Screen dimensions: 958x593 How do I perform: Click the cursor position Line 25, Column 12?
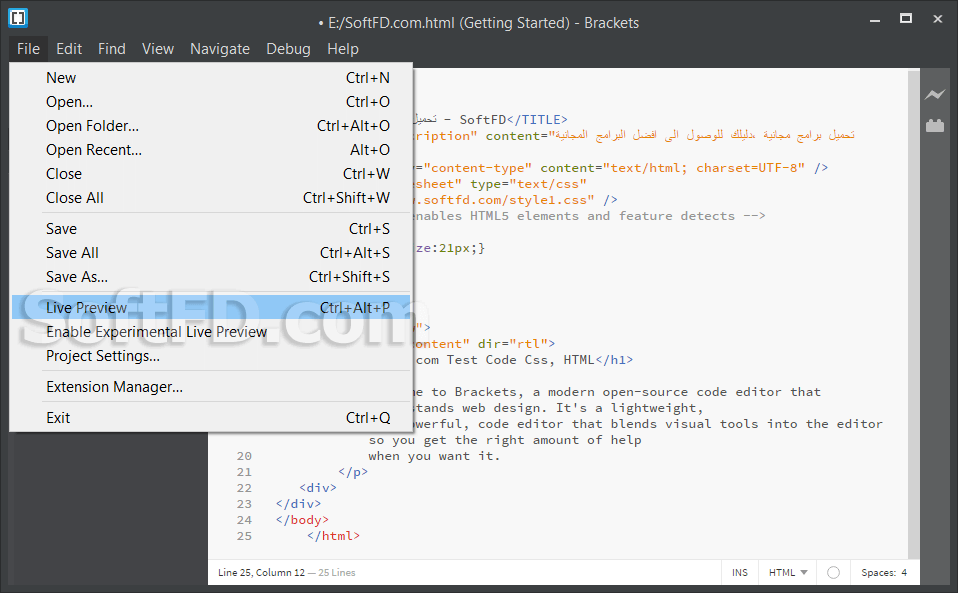coord(261,572)
